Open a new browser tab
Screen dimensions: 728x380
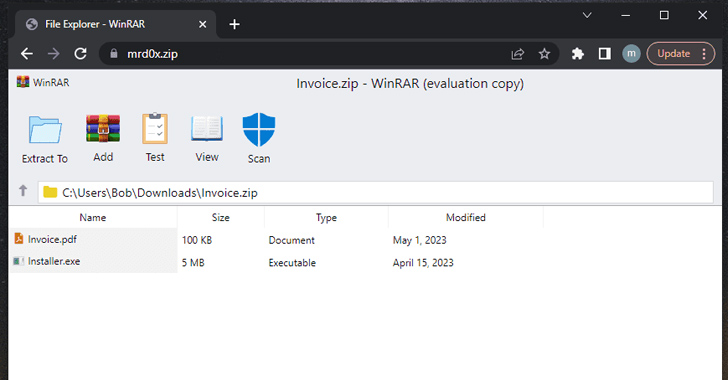click(x=234, y=24)
